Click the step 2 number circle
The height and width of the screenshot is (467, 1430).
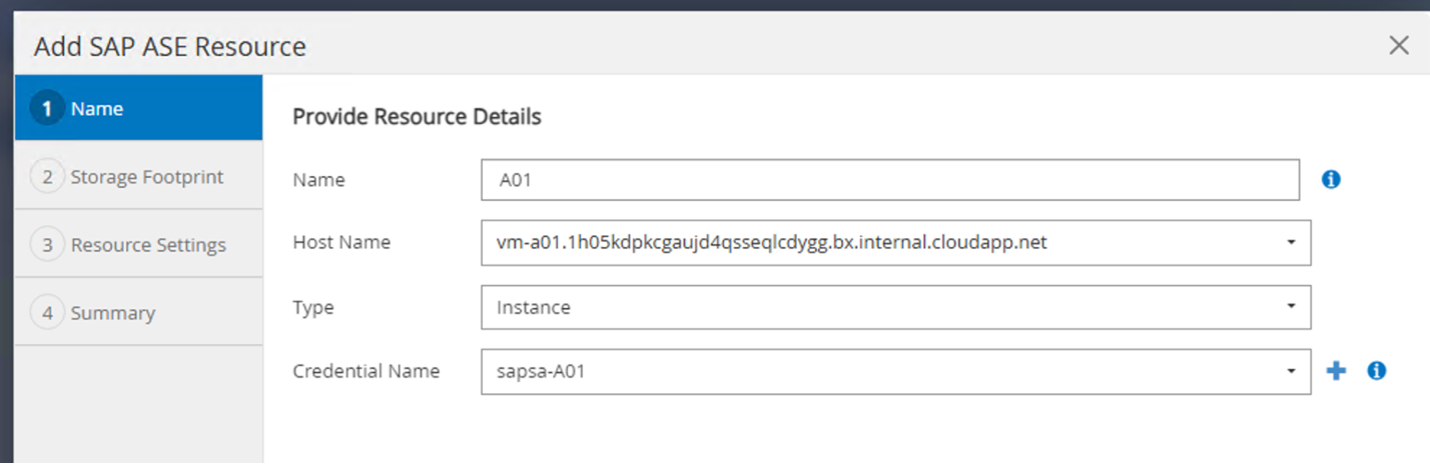pyautogui.click(x=47, y=177)
